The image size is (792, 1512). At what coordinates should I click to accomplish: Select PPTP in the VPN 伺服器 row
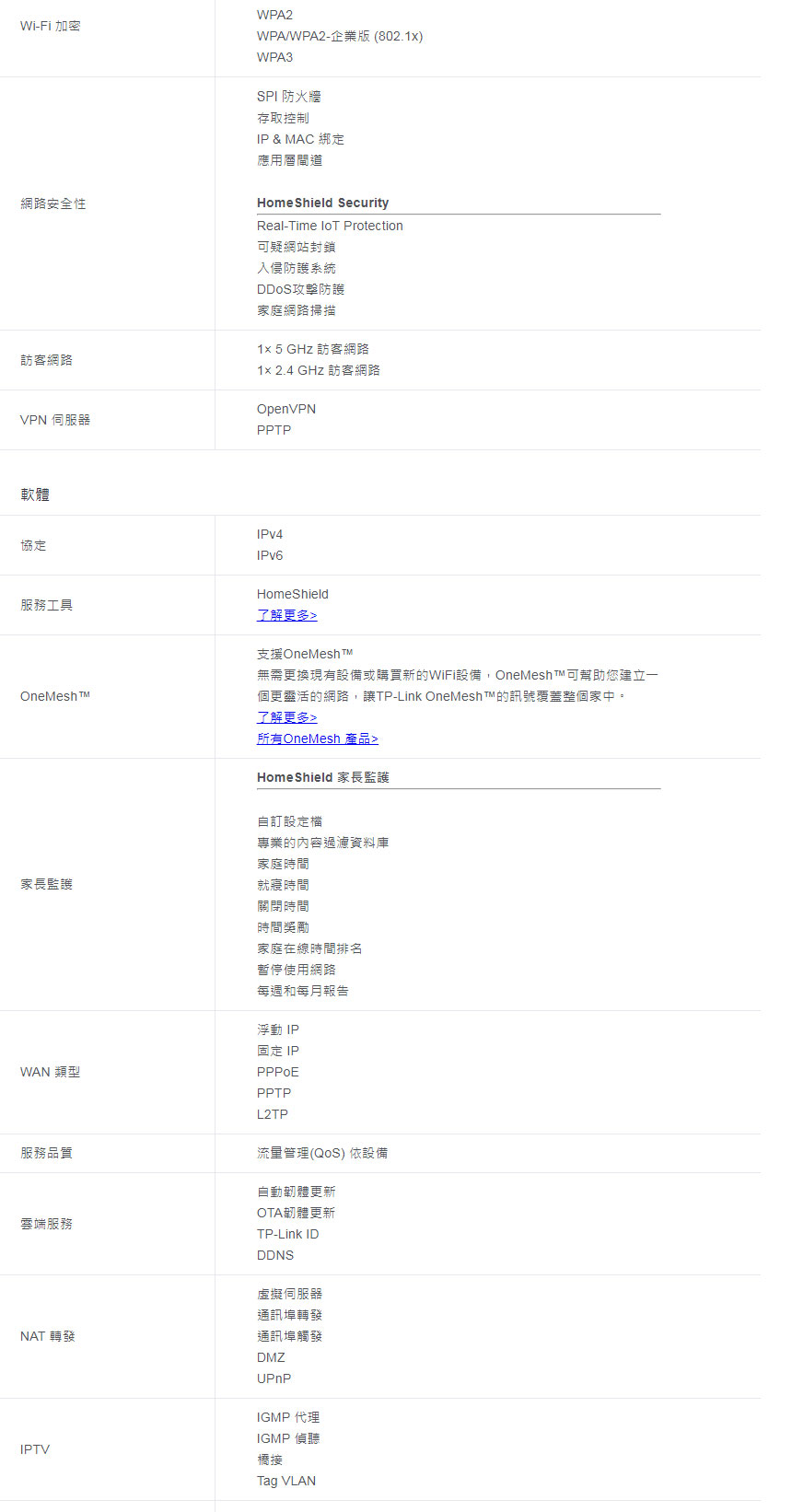(x=274, y=430)
